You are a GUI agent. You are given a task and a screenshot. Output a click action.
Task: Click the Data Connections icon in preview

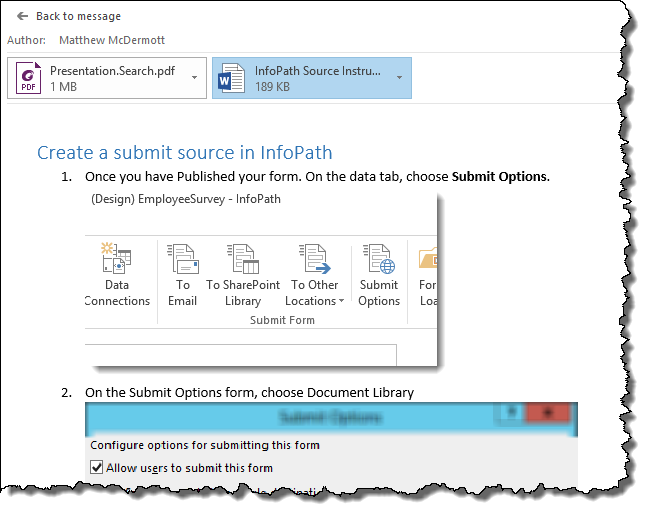(x=116, y=258)
